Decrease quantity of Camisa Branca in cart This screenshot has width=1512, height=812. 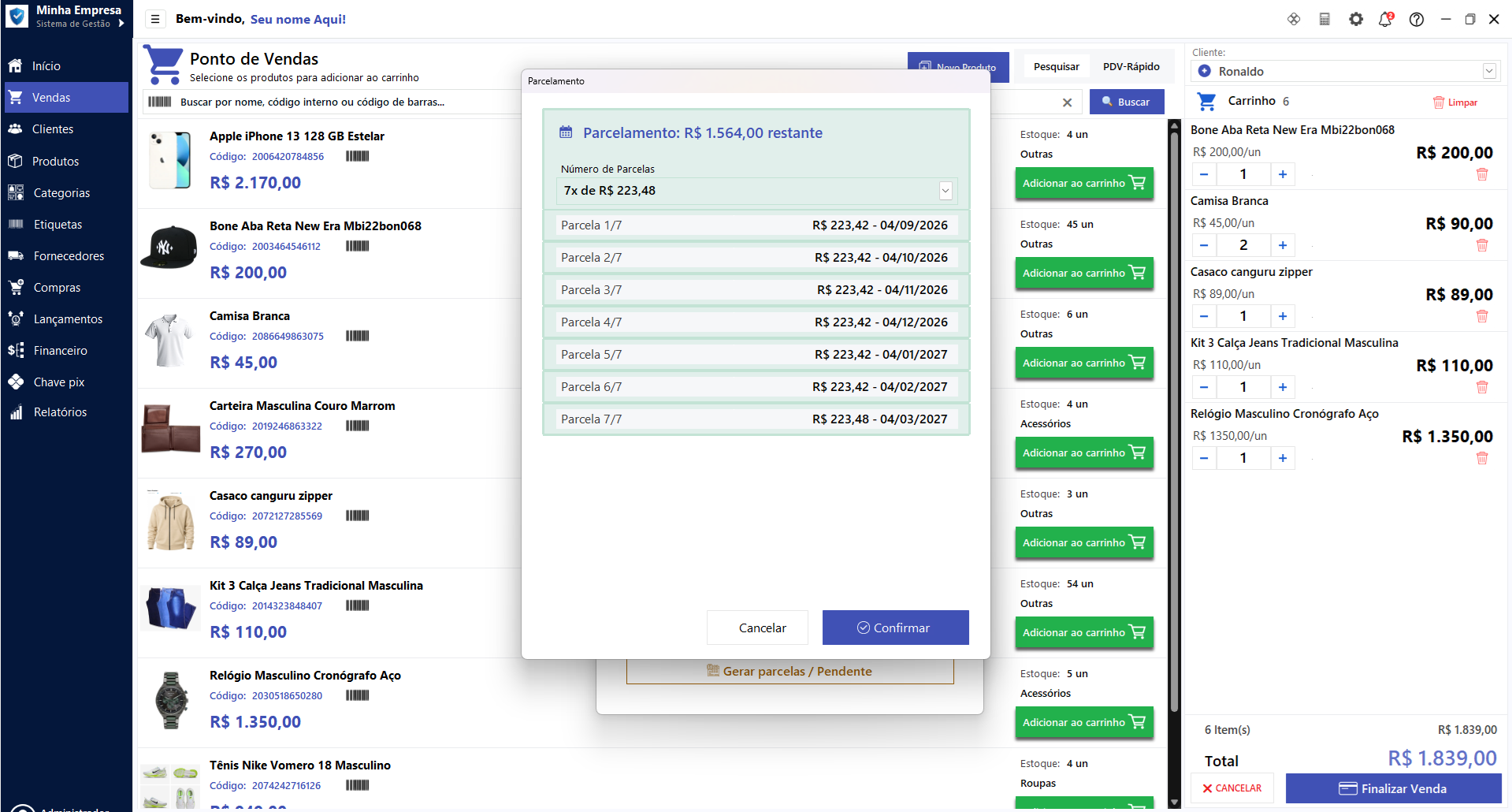pos(1204,245)
